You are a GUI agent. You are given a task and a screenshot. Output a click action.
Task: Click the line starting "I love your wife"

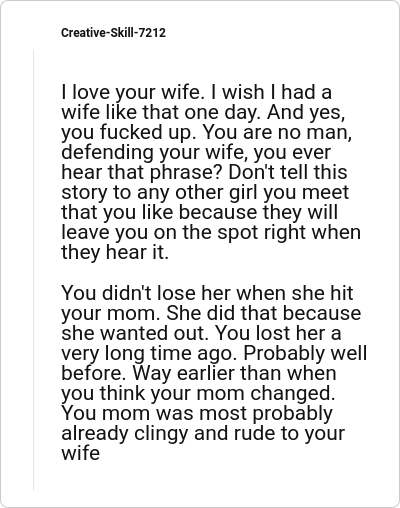point(196,92)
